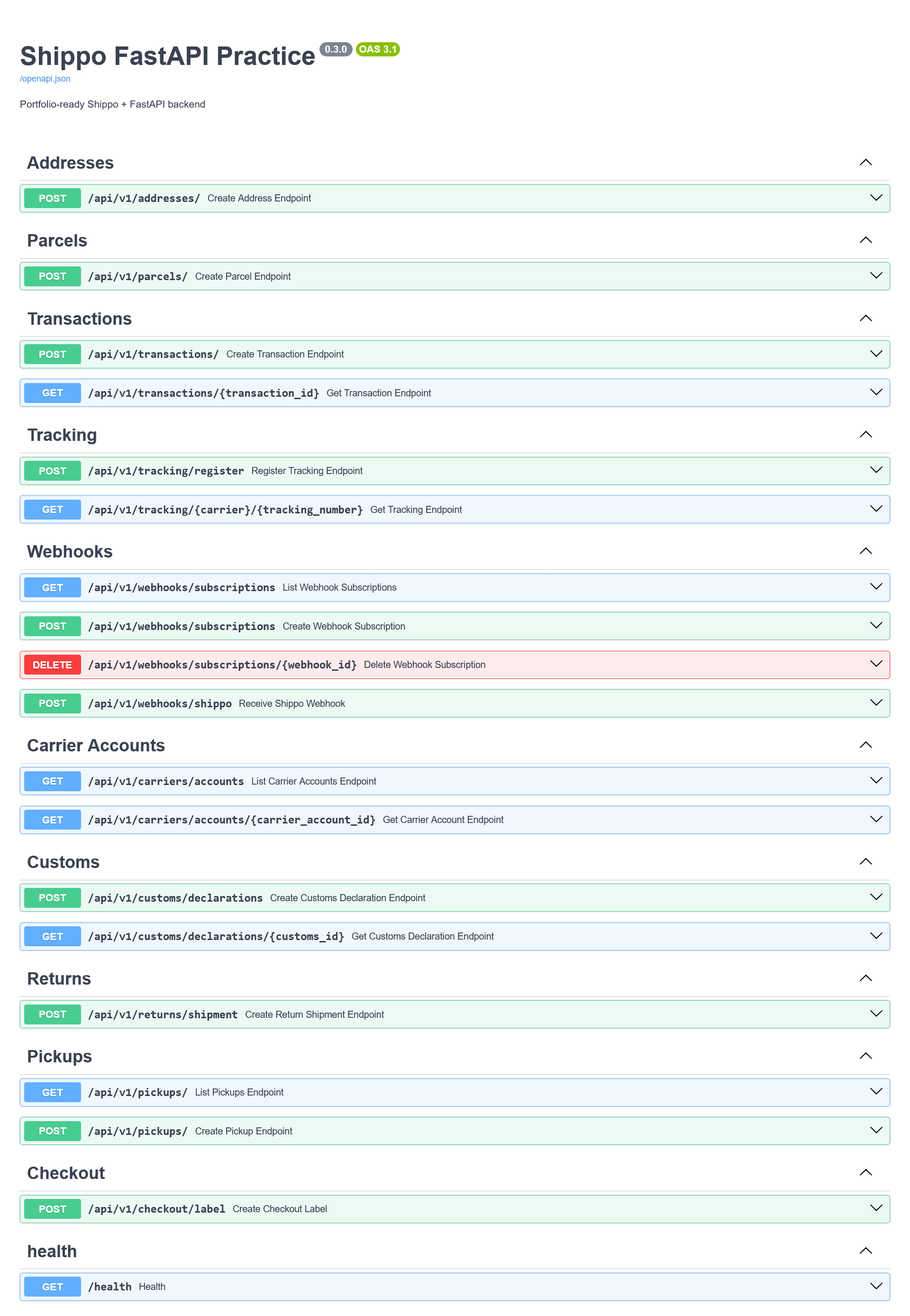Click the 'List Webhook Subscriptions' summary text
The height and width of the screenshot is (1316, 910).
pos(339,587)
